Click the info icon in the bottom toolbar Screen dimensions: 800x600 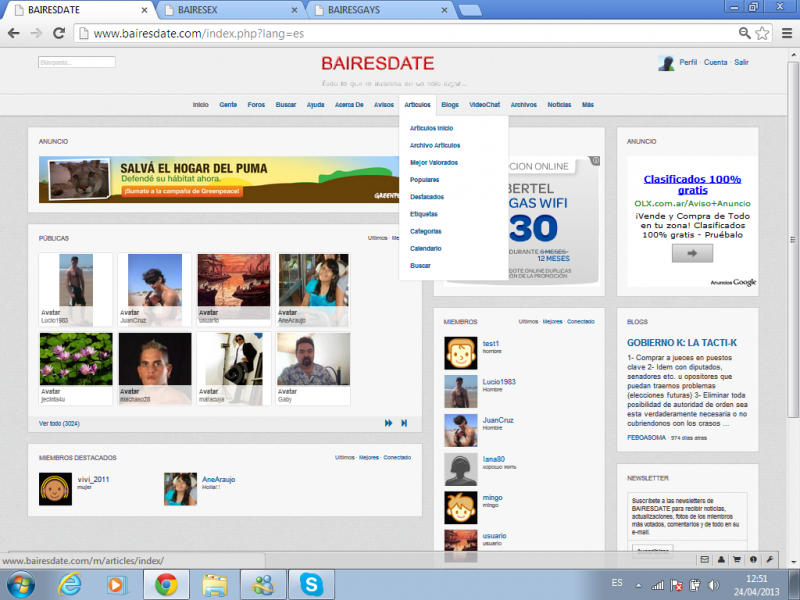753,560
